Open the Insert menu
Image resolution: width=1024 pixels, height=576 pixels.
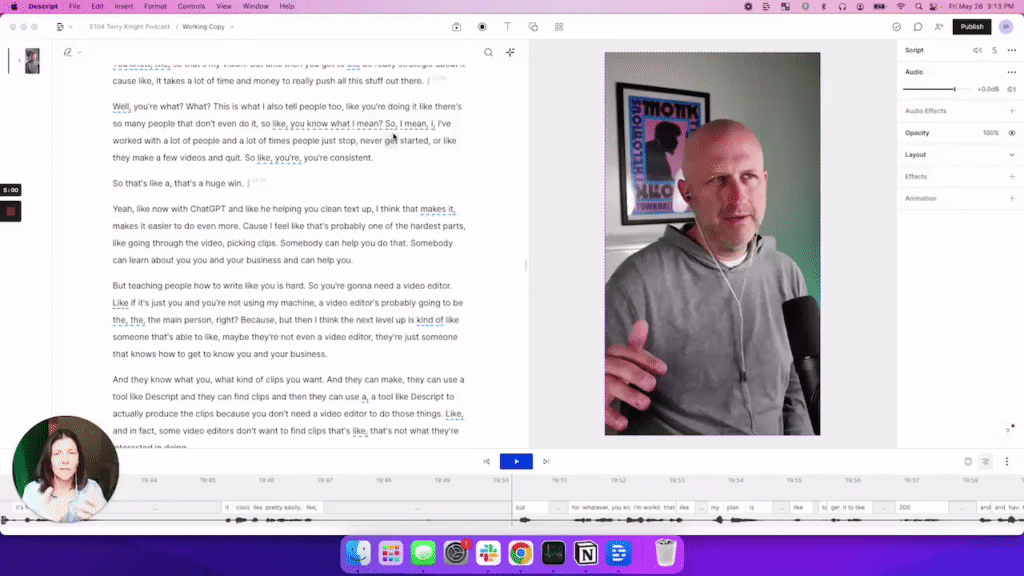pyautogui.click(x=122, y=6)
